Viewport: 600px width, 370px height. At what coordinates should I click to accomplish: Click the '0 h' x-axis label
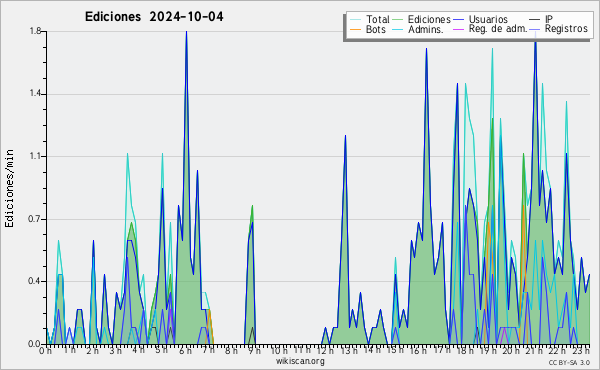click(x=46, y=350)
